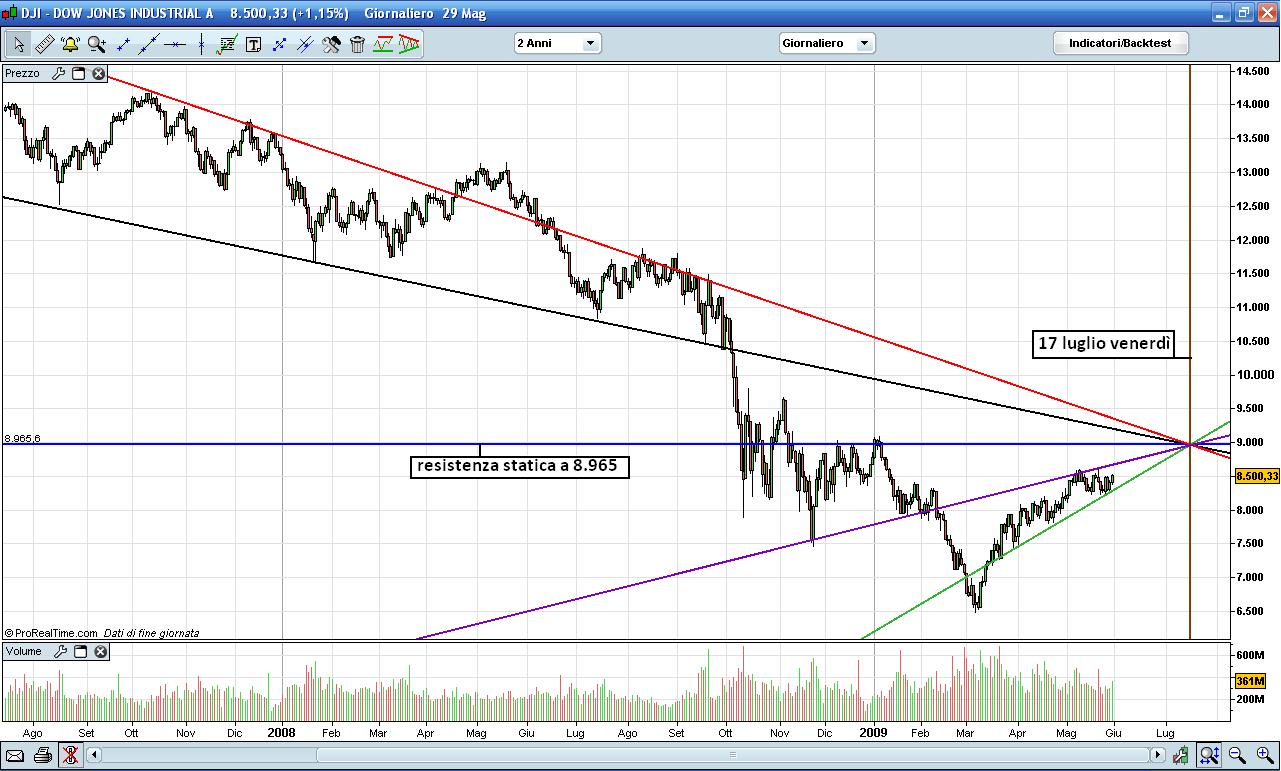The width and height of the screenshot is (1281, 771).
Task: Select the red-green channel pattern tool
Action: tap(383, 44)
